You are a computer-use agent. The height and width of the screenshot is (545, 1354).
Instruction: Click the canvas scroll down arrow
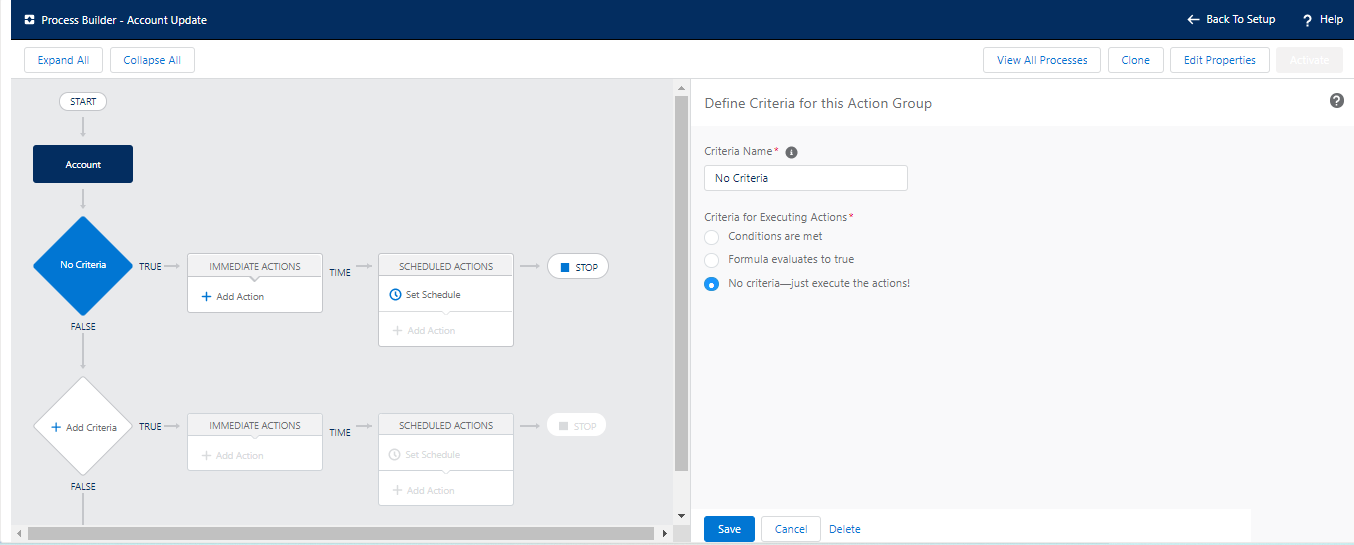(x=682, y=516)
